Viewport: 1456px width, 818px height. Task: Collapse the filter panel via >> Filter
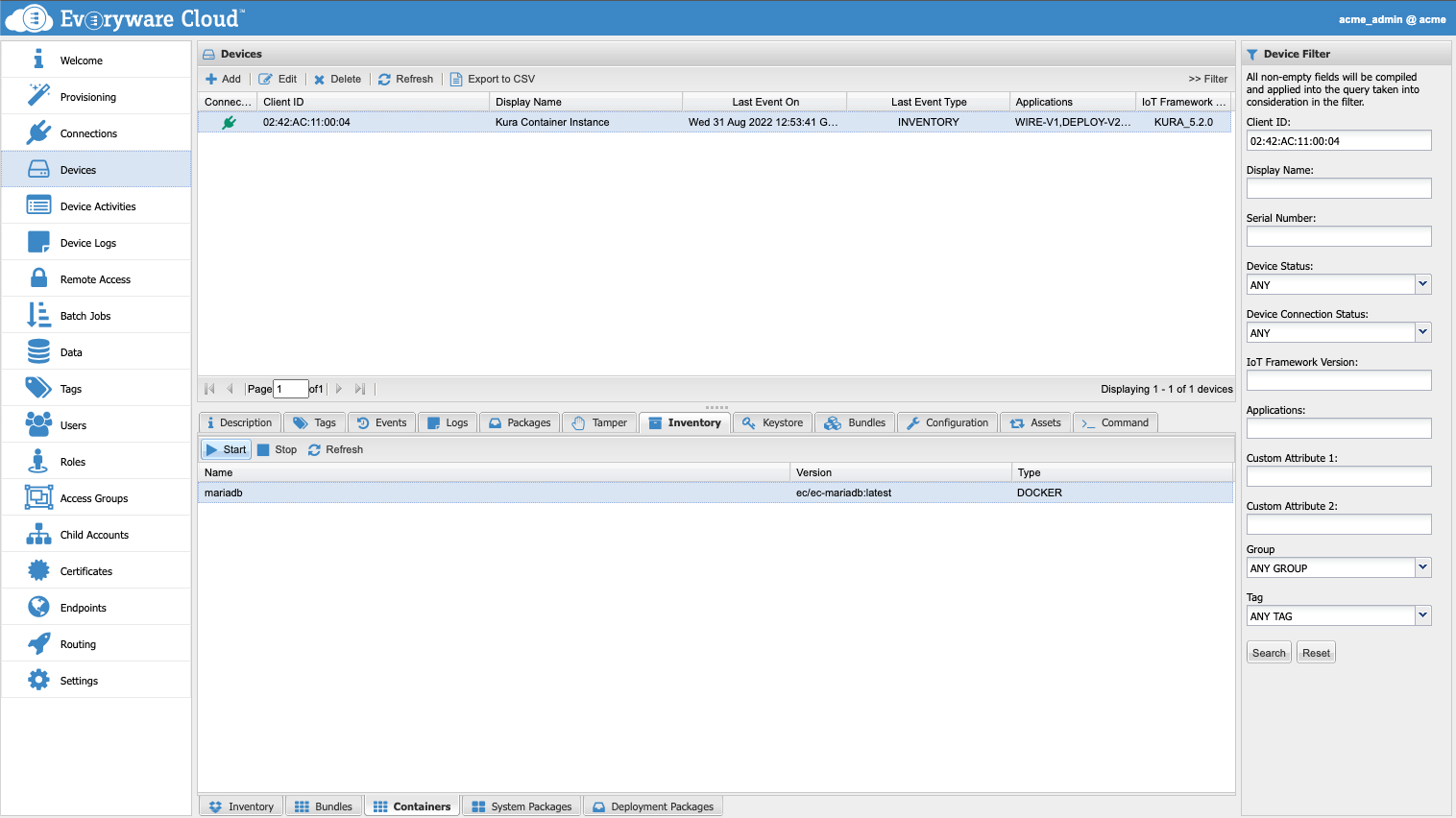point(1208,79)
